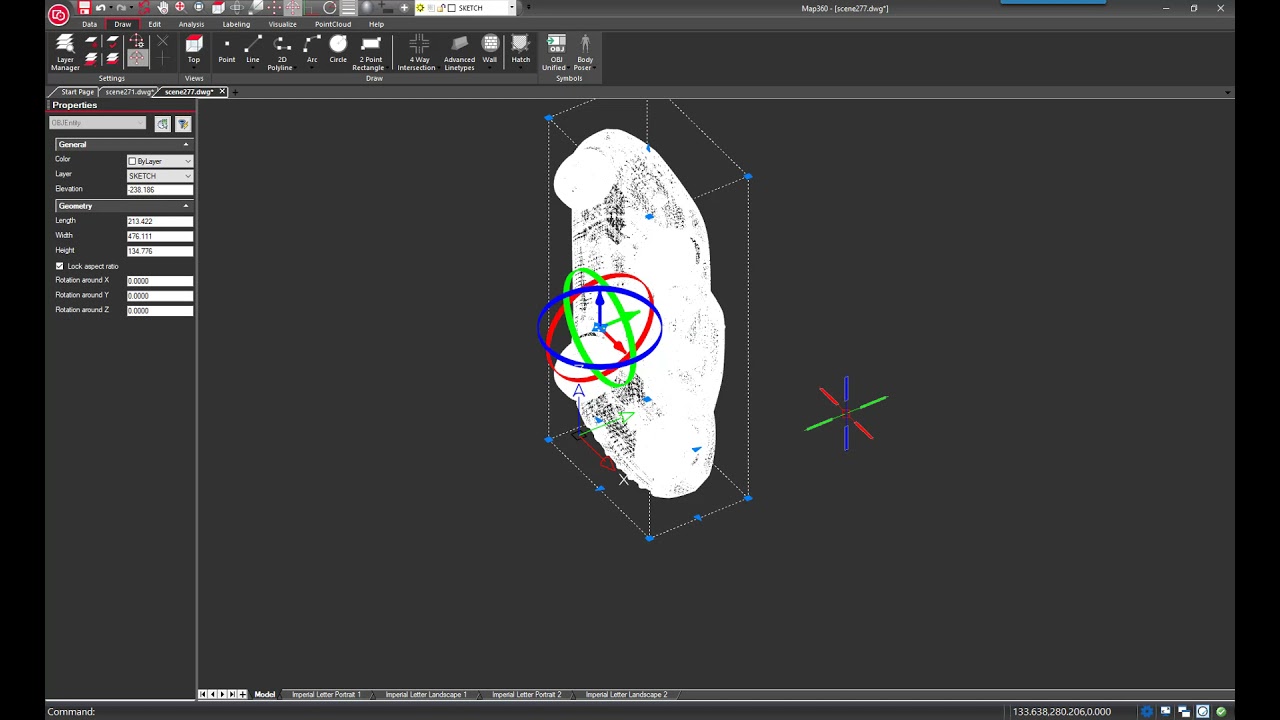1280x720 pixels.
Task: Open the Visualize ribbon tab
Action: 282,24
